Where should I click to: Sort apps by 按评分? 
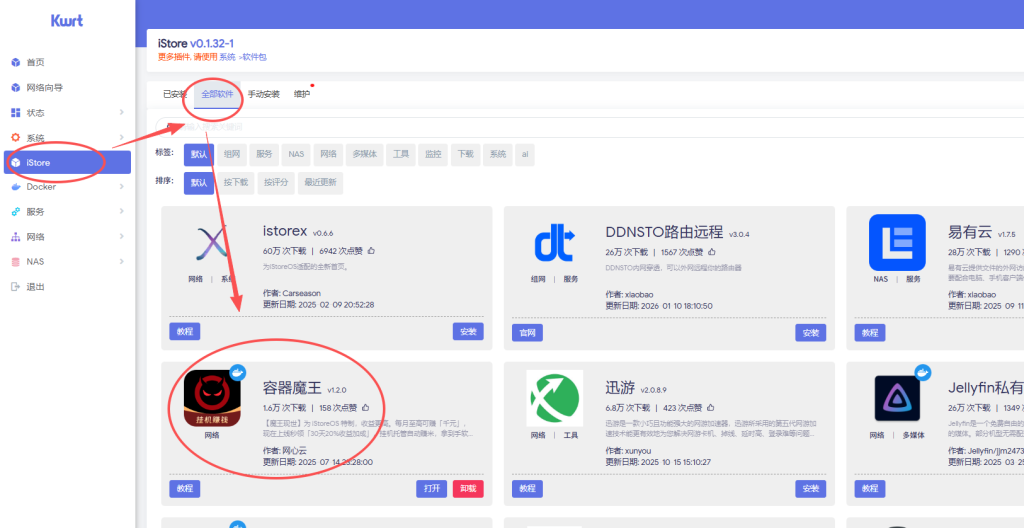coord(276,183)
